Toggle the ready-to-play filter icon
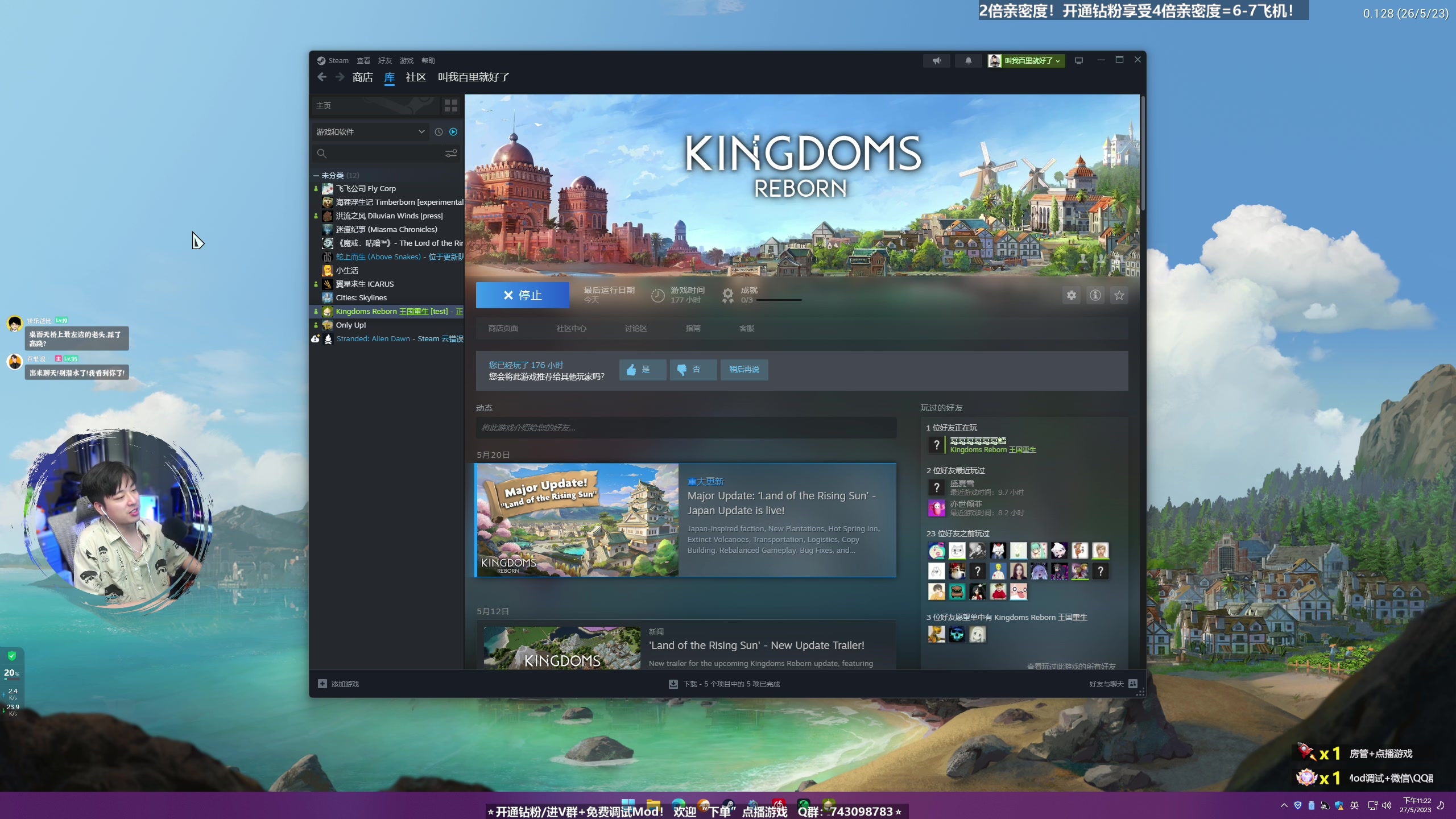 pos(453,132)
